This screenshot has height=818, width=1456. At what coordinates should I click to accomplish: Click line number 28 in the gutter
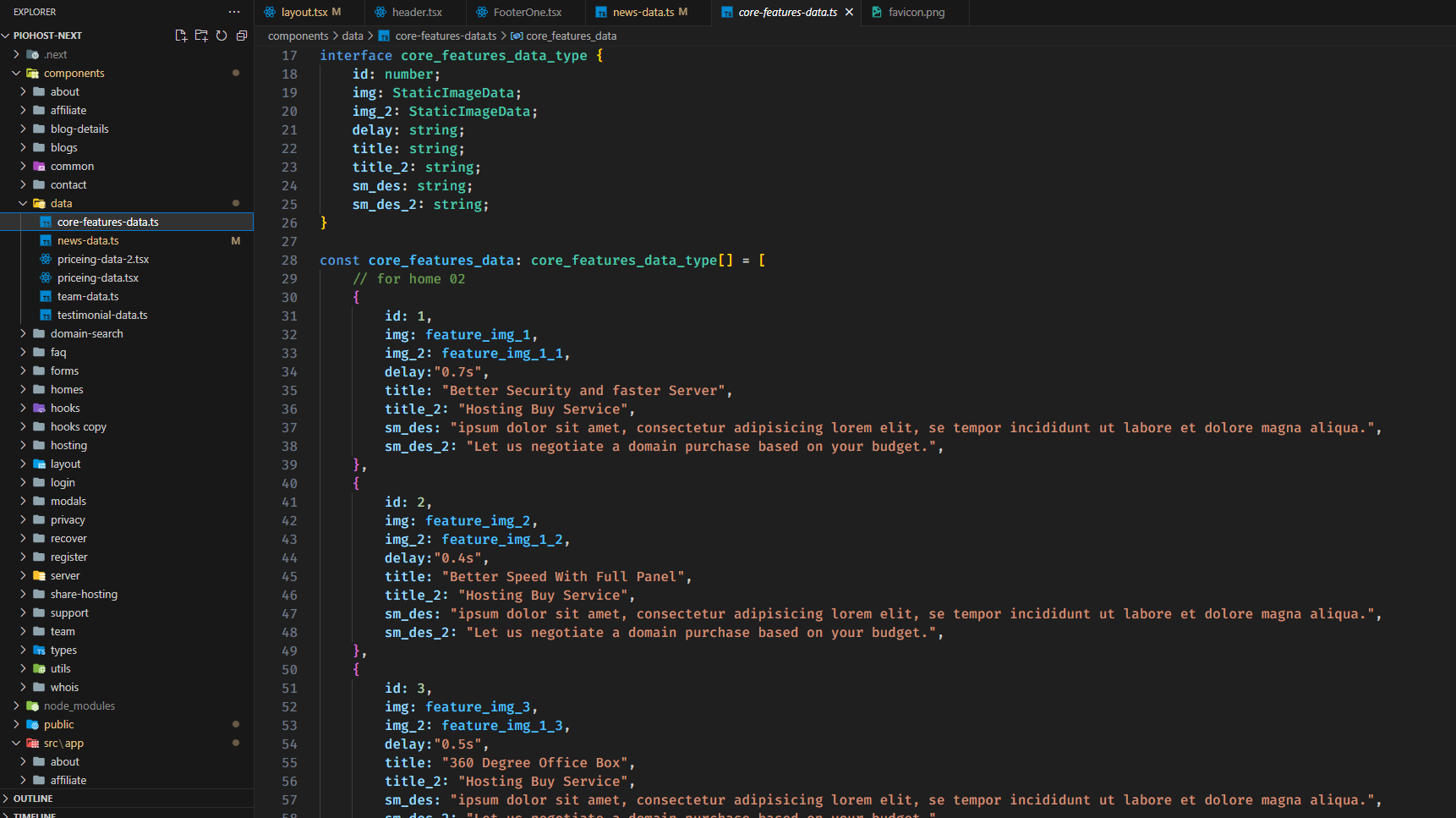289,261
